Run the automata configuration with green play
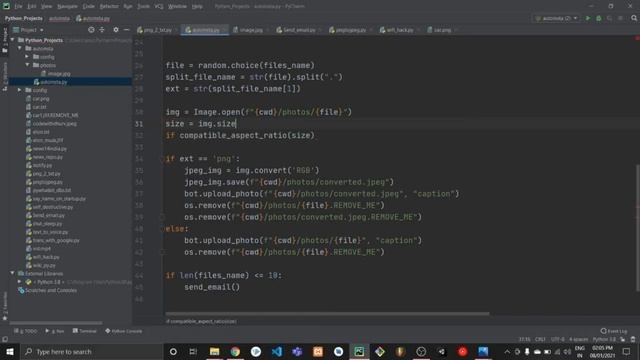 coord(588,18)
